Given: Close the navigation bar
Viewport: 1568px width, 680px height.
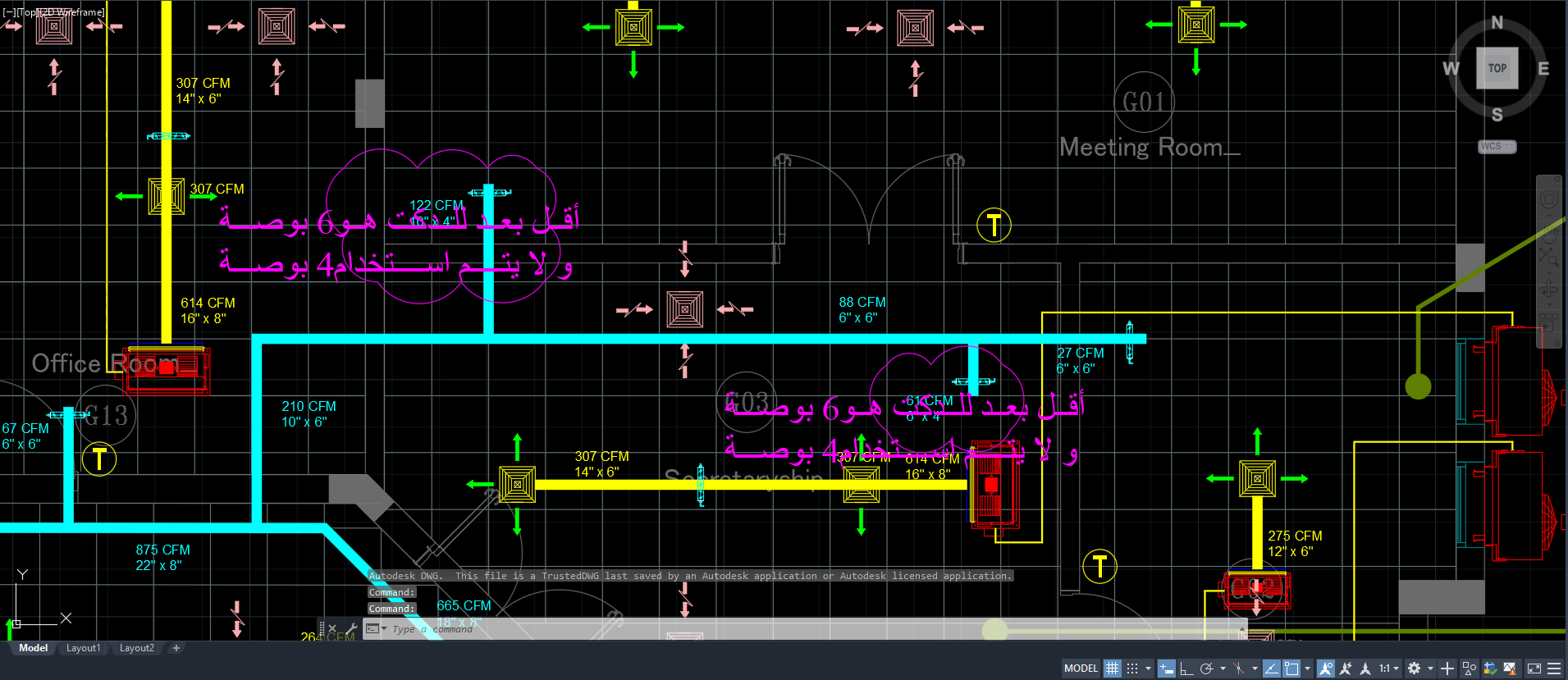Looking at the screenshot, I should [x=1557, y=179].
